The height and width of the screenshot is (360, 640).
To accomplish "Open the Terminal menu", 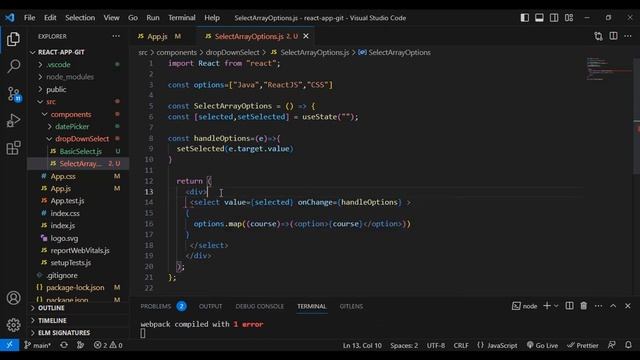I will coord(182,18).
